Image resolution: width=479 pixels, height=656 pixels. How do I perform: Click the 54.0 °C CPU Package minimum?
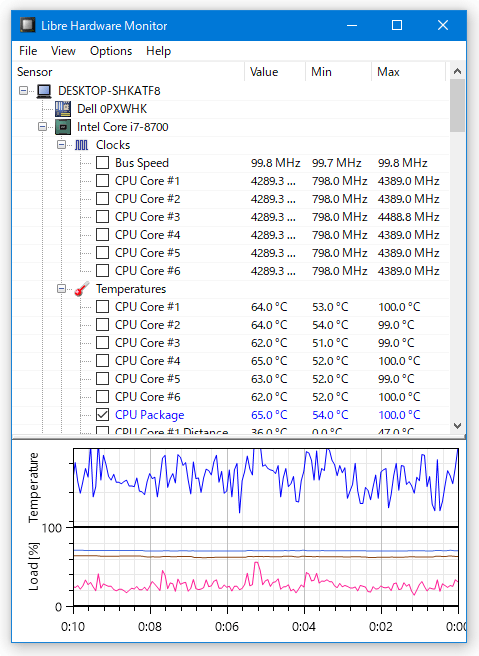coord(330,415)
